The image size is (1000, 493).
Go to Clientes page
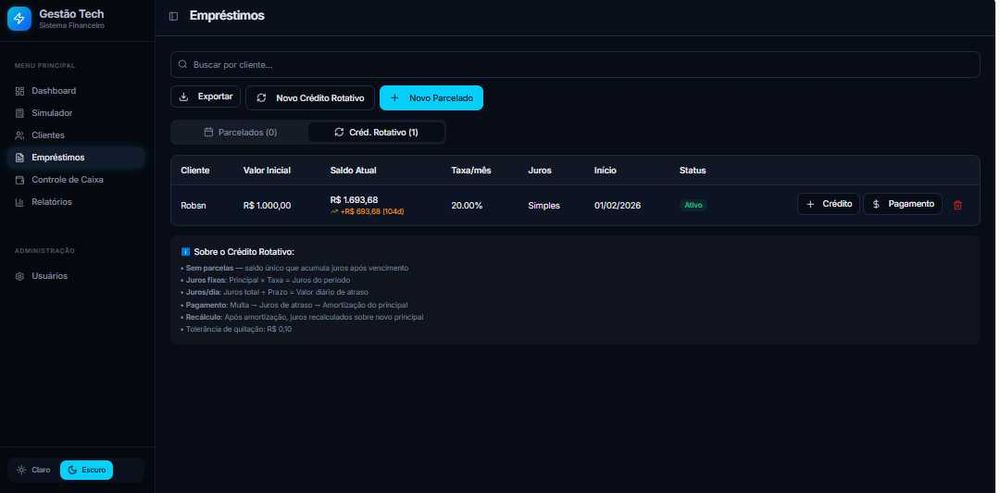[76, 136]
